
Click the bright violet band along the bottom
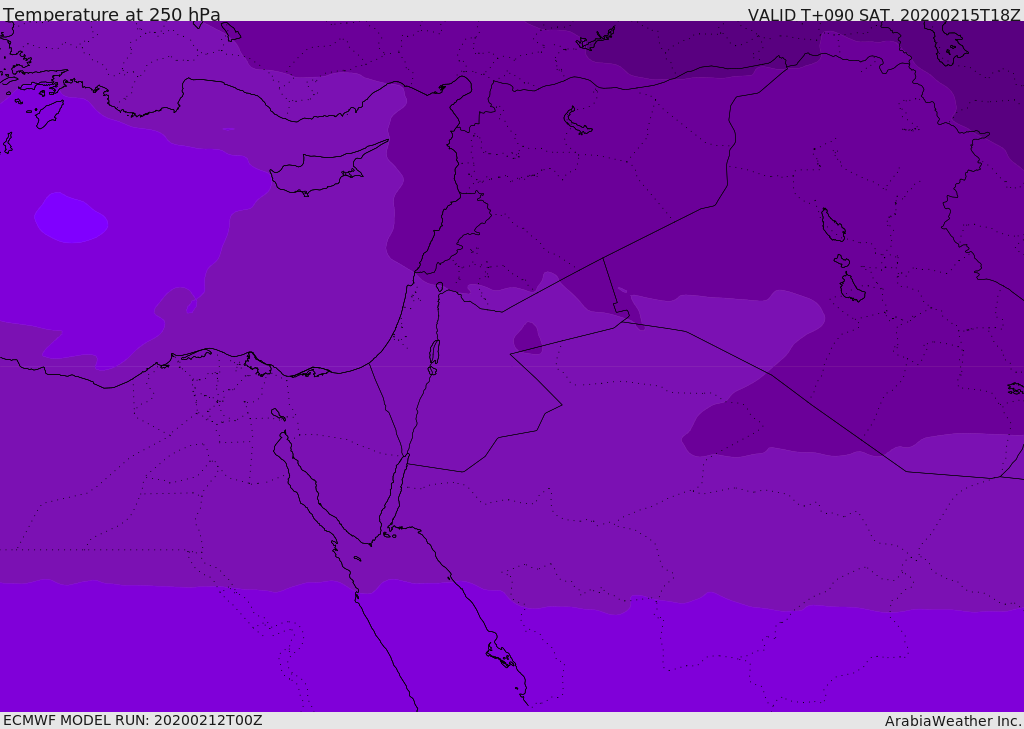200,650
